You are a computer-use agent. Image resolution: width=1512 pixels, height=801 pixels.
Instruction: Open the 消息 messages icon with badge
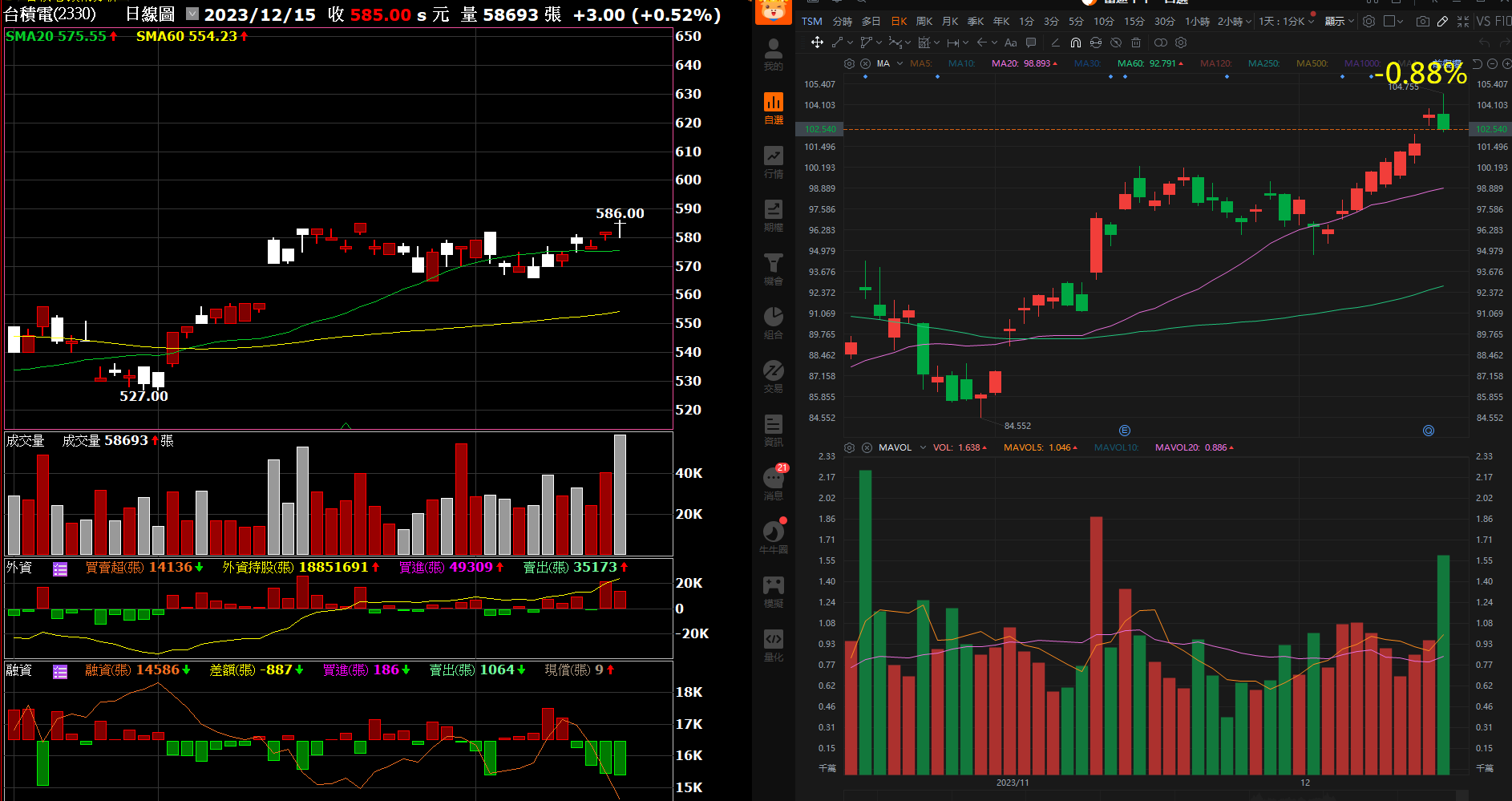774,483
